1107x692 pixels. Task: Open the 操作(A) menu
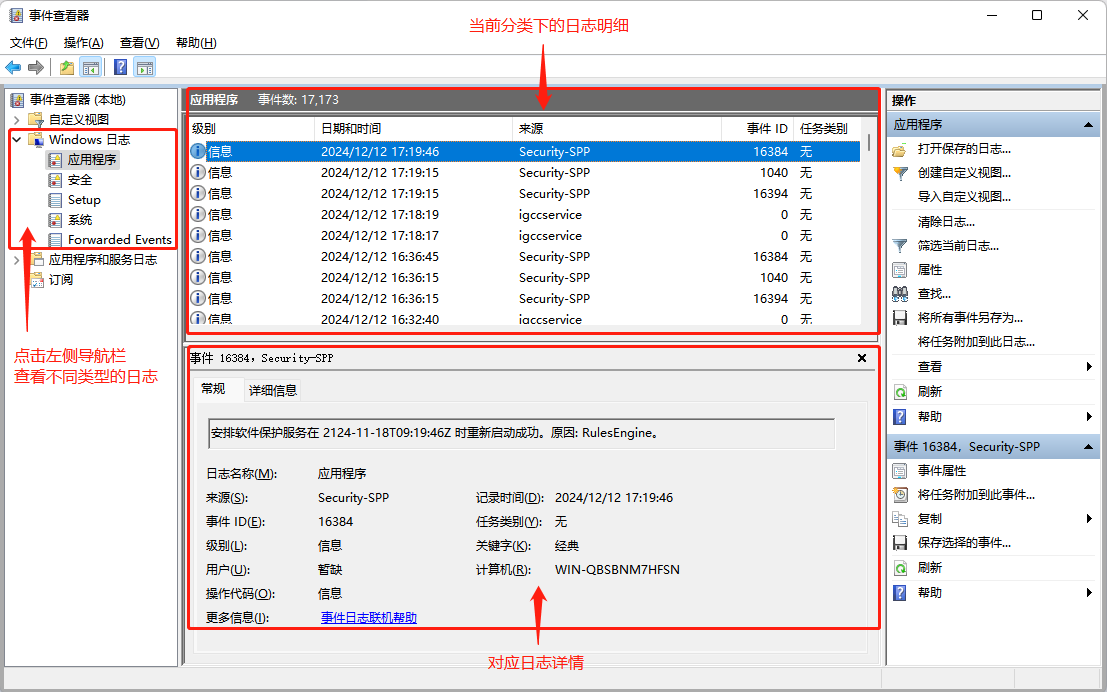coord(83,43)
